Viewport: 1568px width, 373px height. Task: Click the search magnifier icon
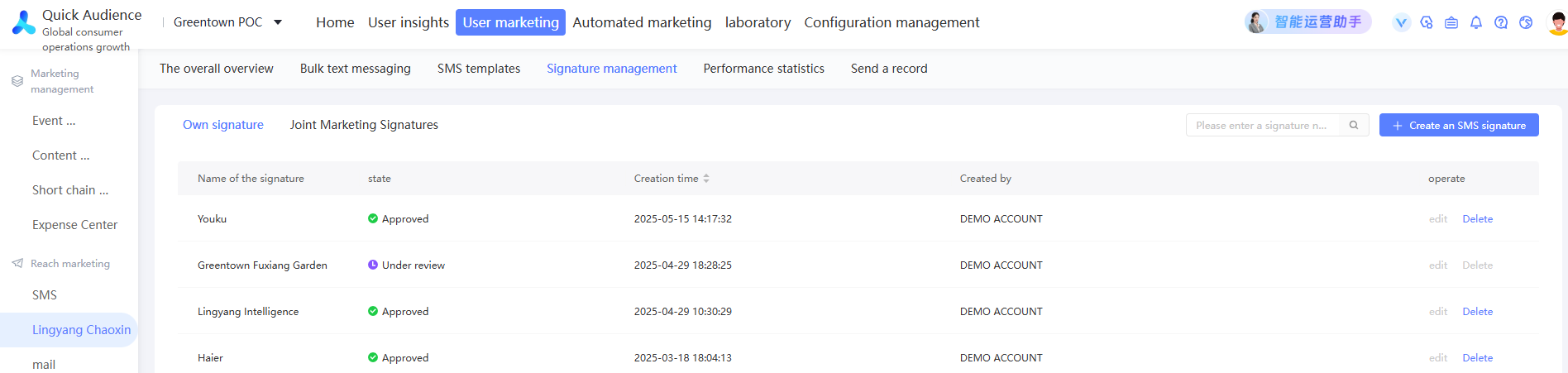coord(1354,126)
